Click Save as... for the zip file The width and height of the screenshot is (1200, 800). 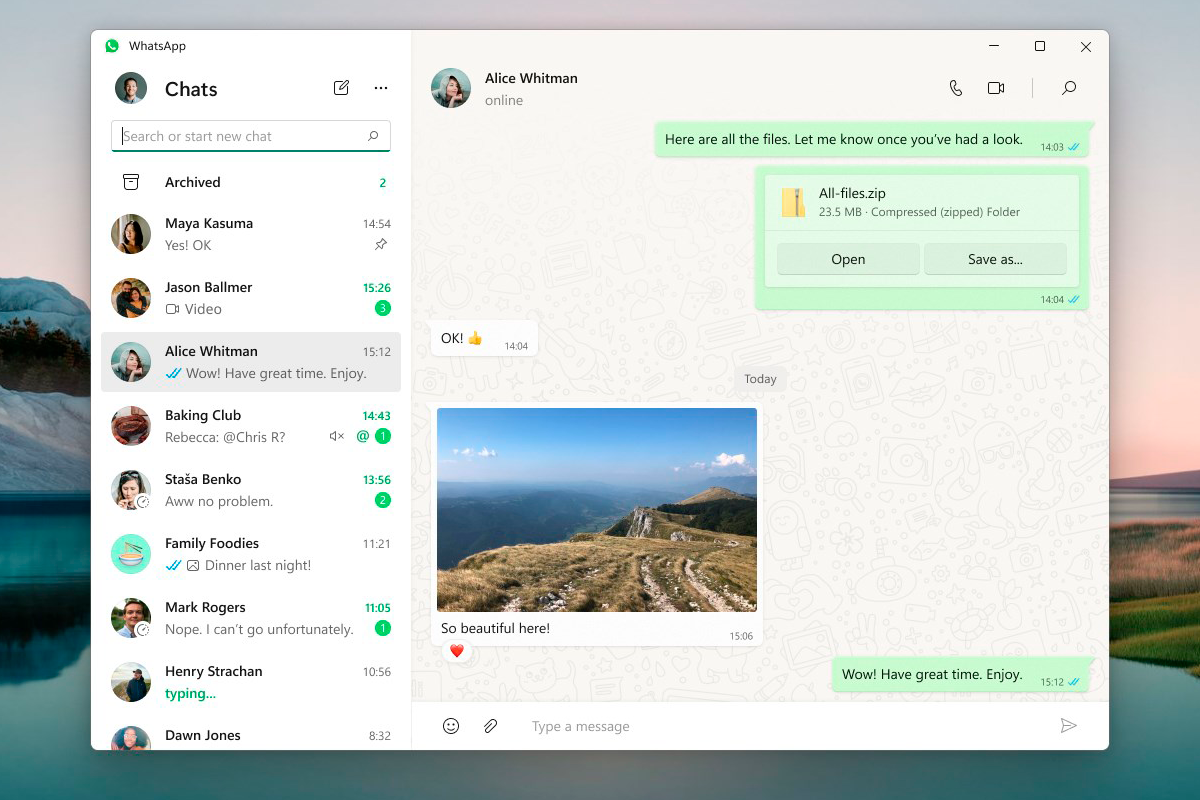(x=995, y=259)
